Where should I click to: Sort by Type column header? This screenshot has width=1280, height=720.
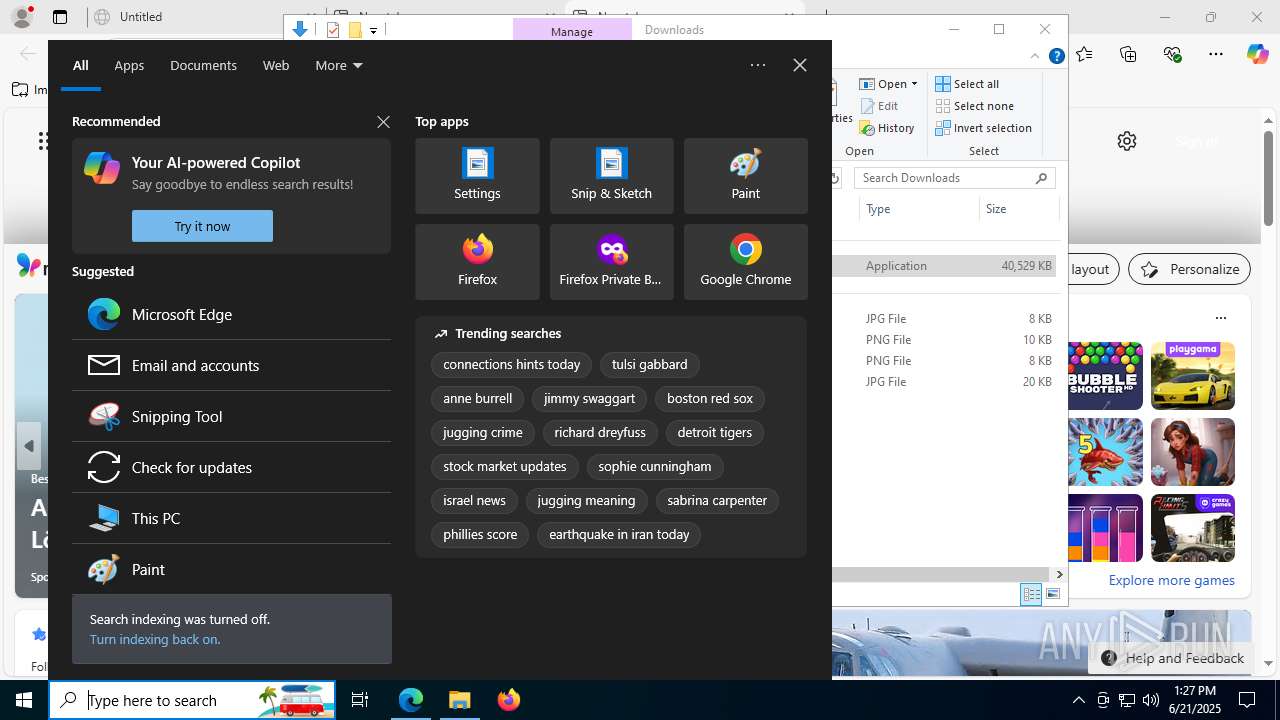click(919, 209)
